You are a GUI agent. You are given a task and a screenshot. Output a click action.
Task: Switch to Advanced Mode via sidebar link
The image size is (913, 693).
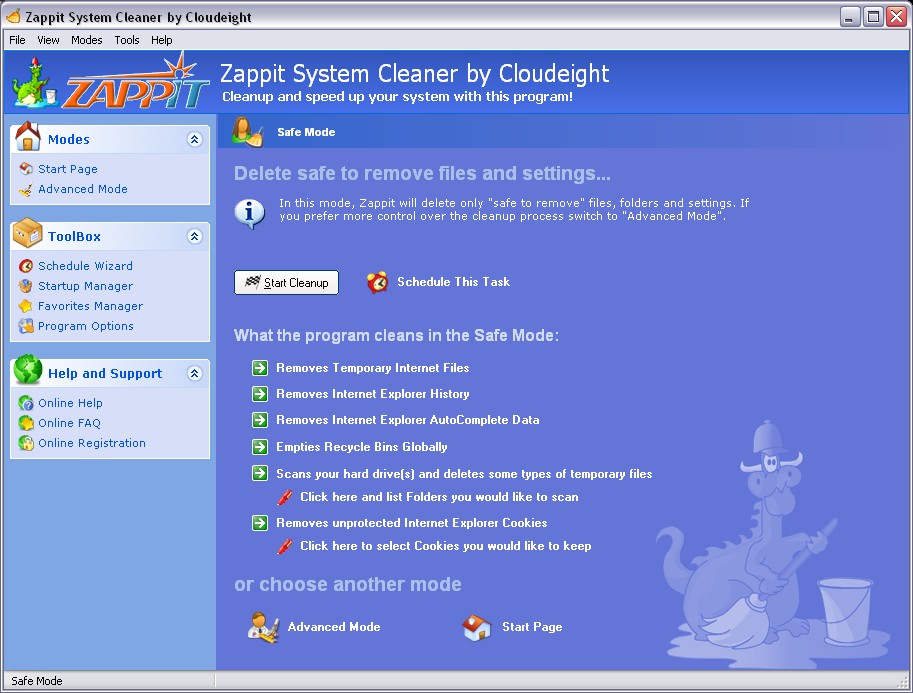pos(83,189)
